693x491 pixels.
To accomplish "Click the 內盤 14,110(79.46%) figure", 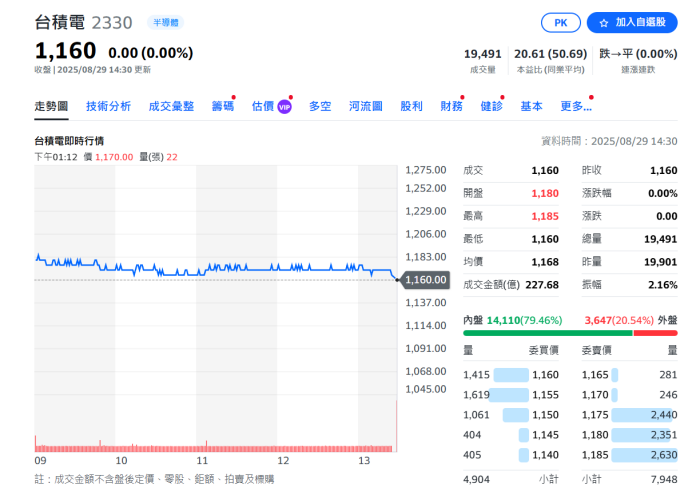I will pos(524,320).
